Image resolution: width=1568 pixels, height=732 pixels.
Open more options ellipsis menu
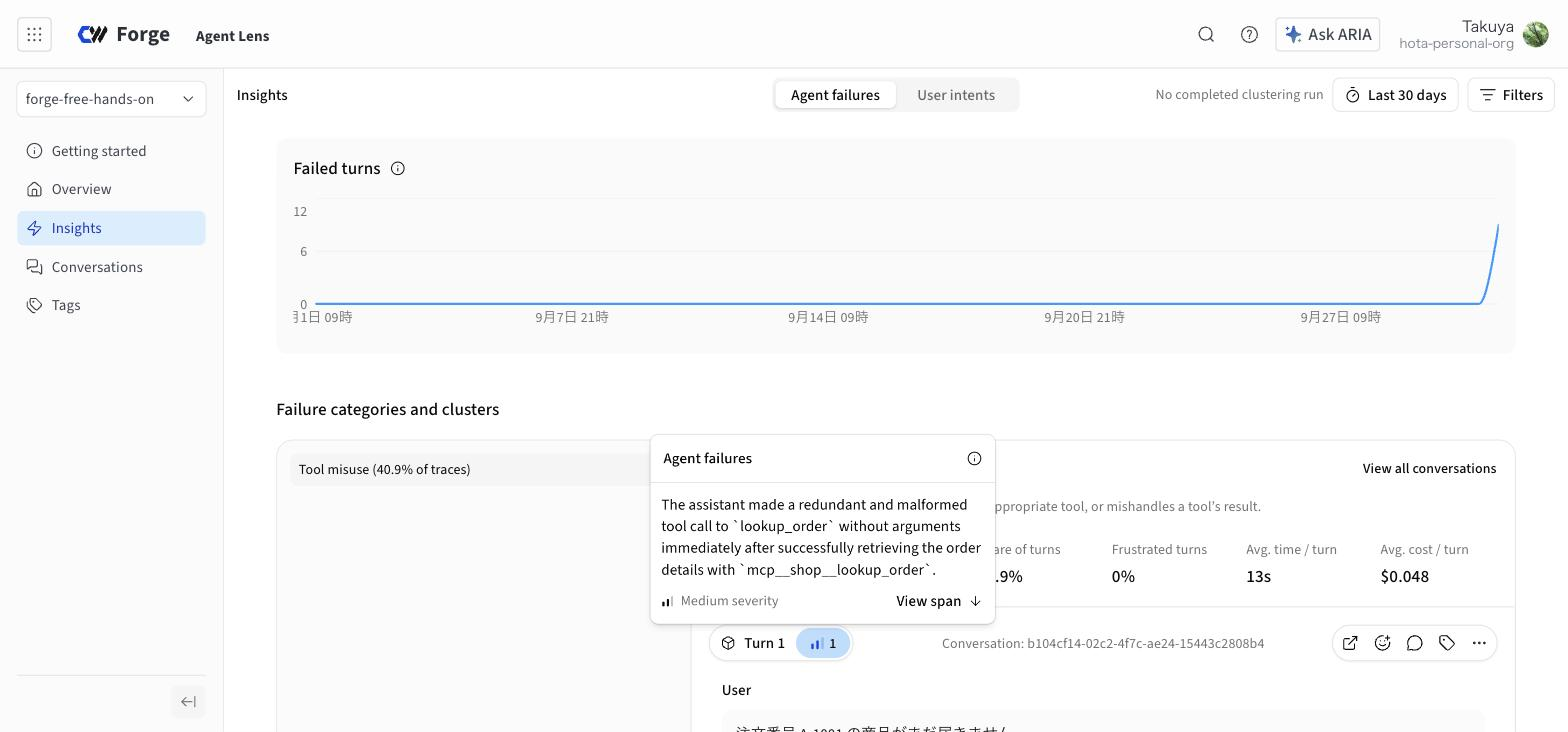[x=1479, y=643]
